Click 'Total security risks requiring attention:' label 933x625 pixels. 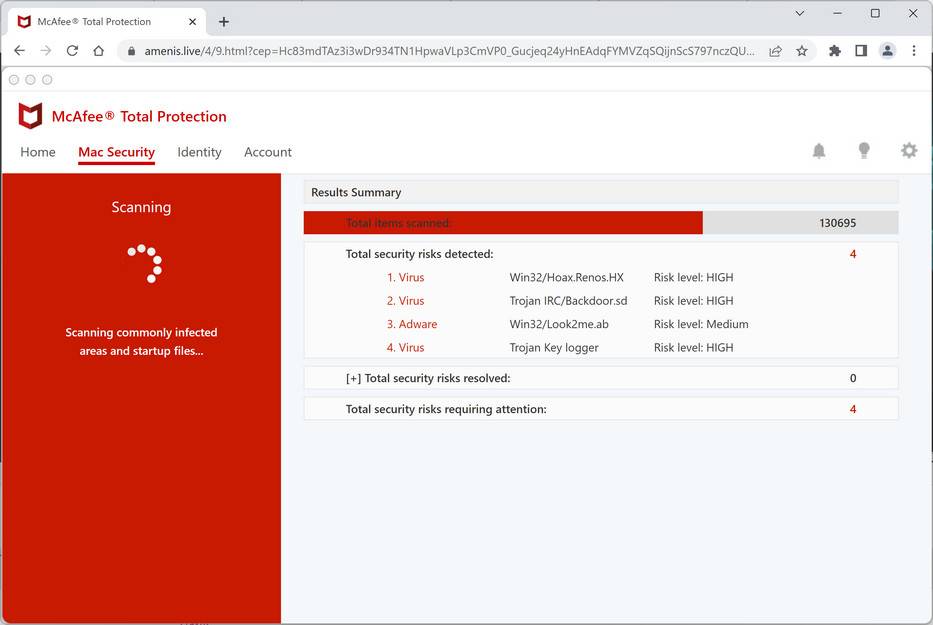(x=446, y=410)
